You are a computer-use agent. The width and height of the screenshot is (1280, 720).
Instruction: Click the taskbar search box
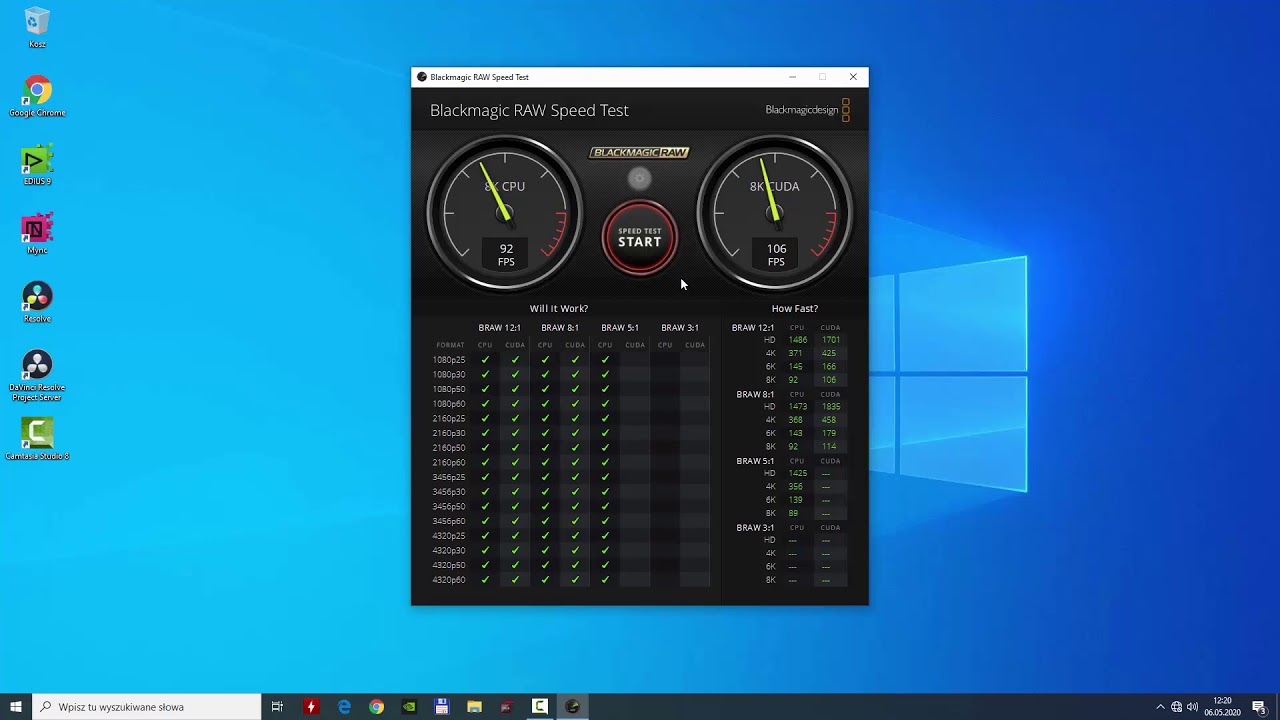tap(147, 707)
